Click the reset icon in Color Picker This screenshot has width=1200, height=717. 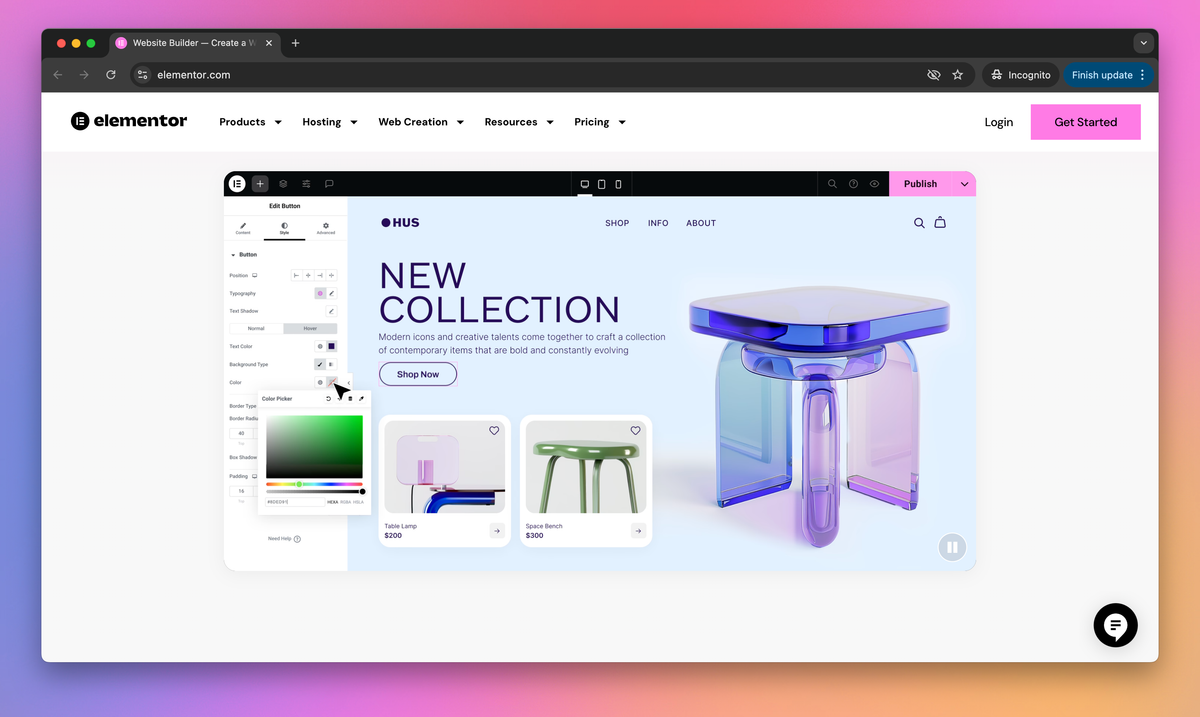tap(328, 399)
